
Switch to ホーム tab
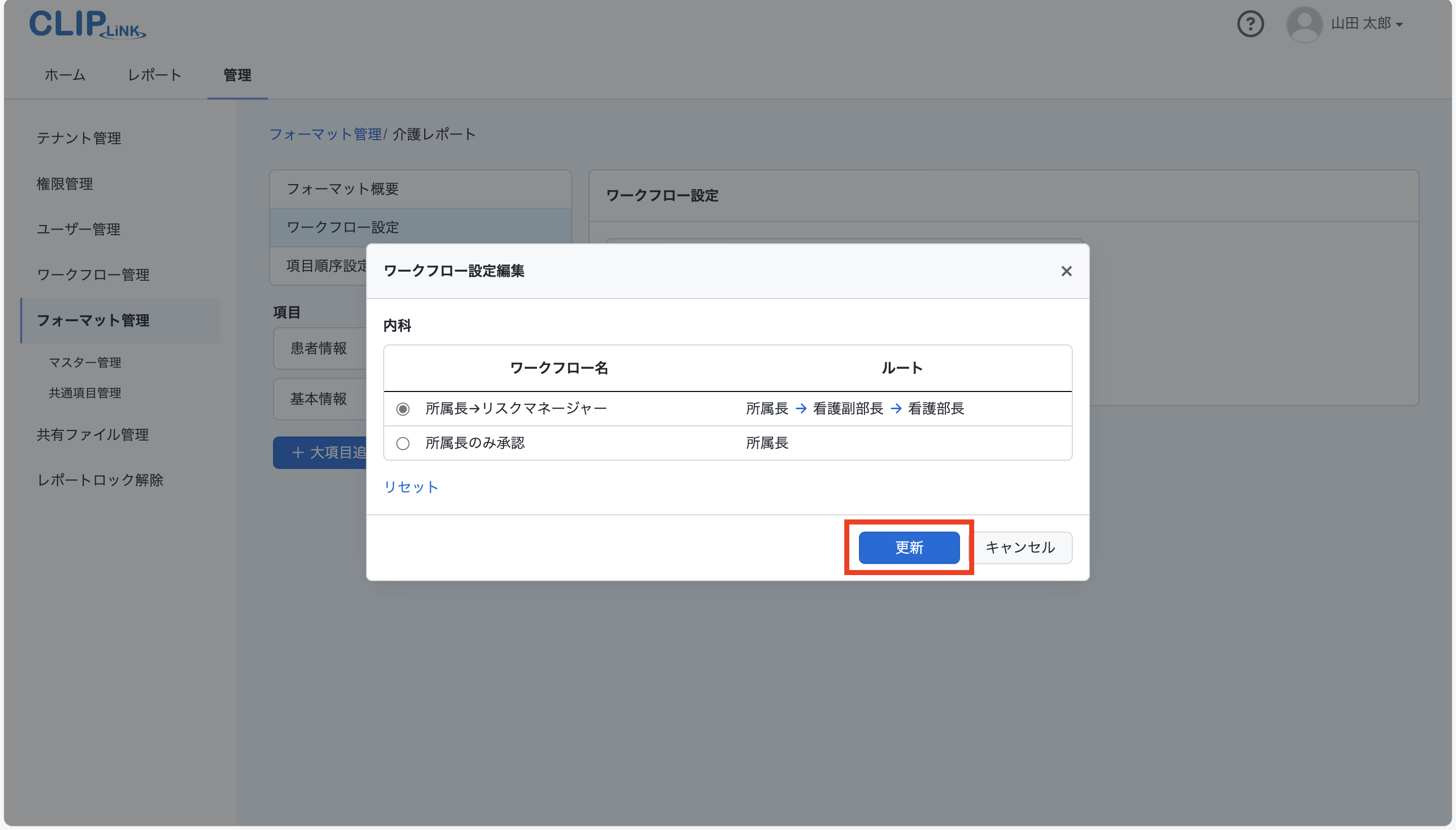(65, 75)
